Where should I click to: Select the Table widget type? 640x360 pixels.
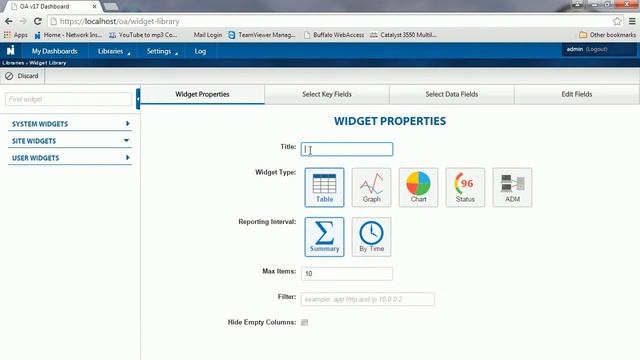pyautogui.click(x=324, y=187)
